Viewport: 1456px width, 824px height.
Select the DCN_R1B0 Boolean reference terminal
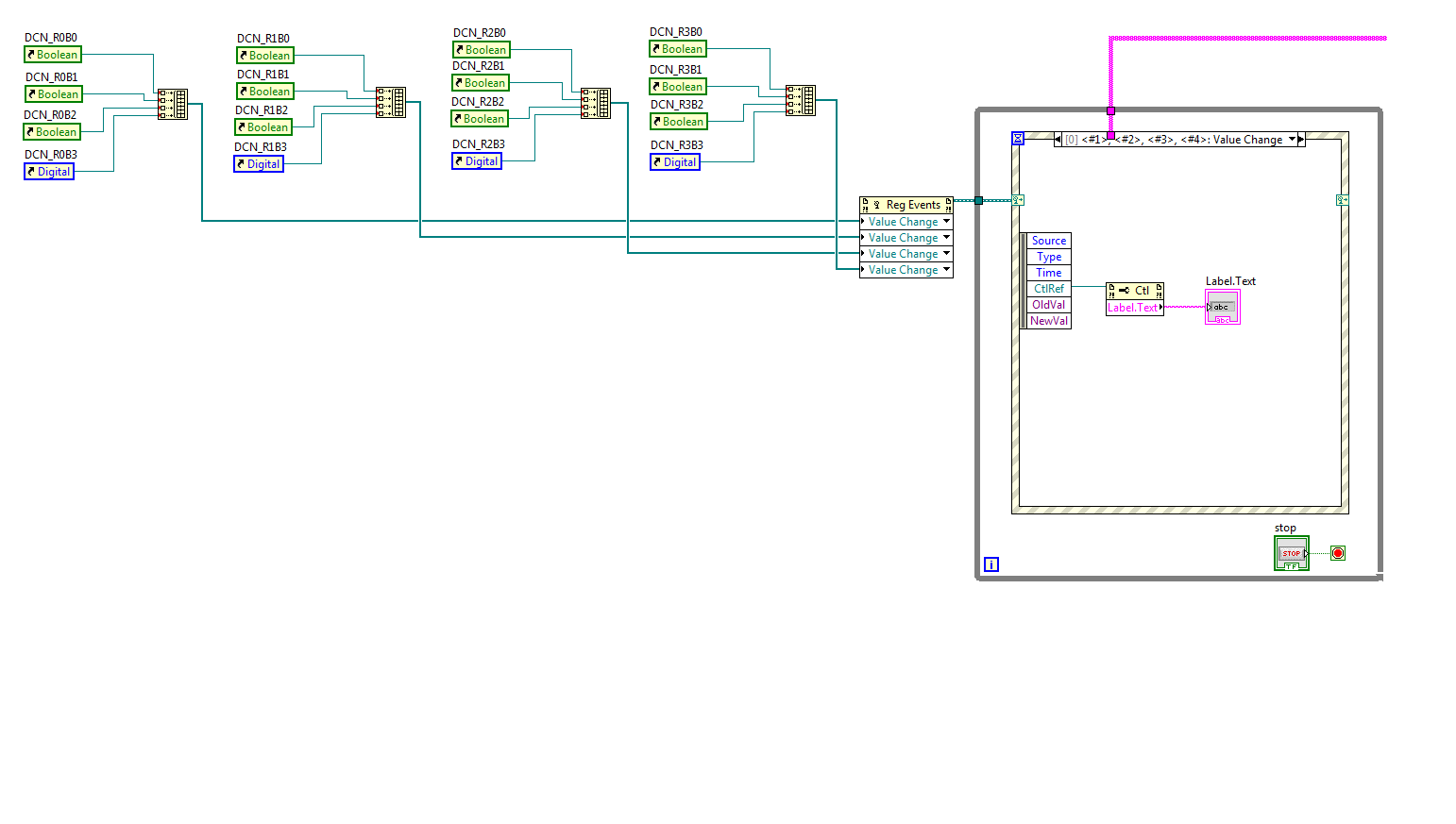(x=265, y=56)
